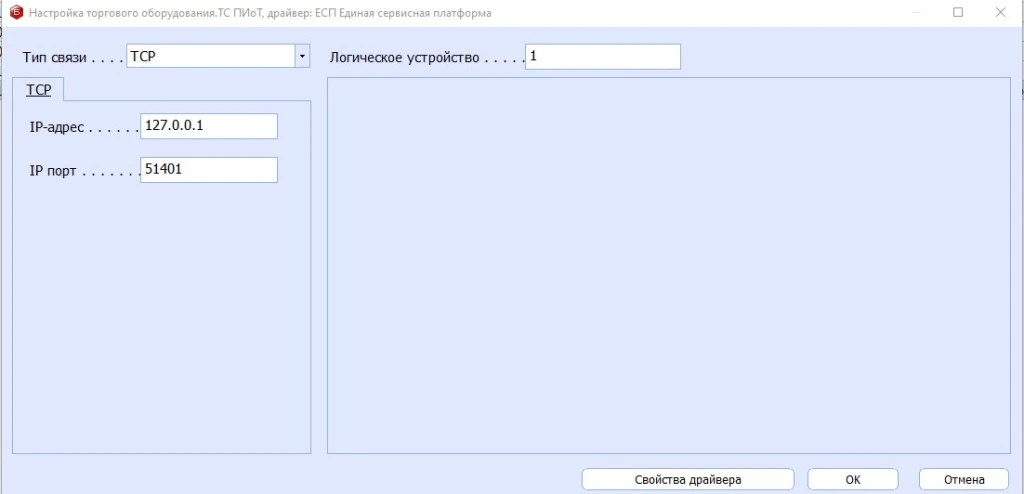Image resolution: width=1024 pixels, height=494 pixels.
Task: Click the IP порт label text
Action: click(x=55, y=171)
